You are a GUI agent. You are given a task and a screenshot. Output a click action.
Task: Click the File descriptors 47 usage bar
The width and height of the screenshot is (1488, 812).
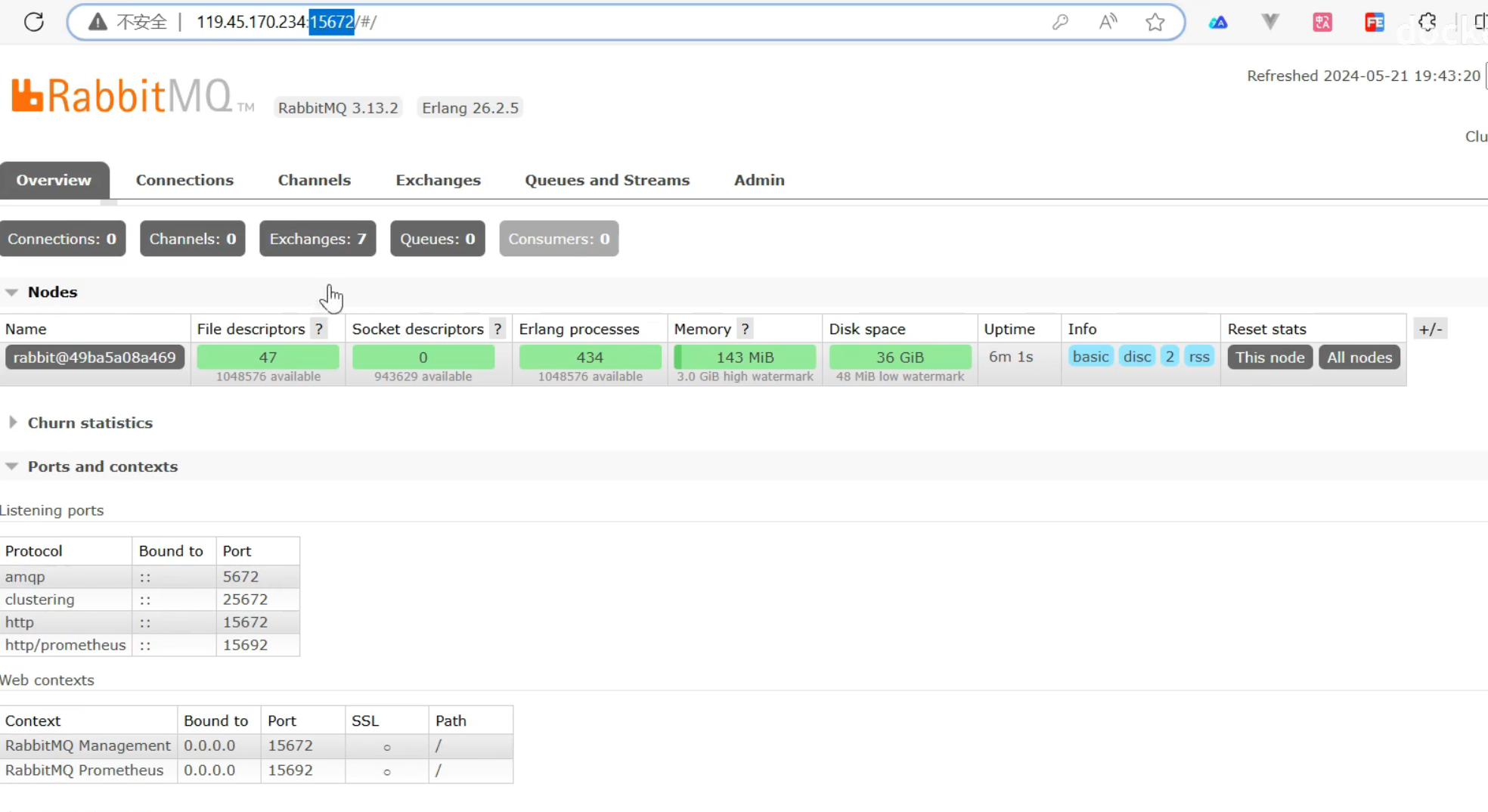[x=268, y=357]
